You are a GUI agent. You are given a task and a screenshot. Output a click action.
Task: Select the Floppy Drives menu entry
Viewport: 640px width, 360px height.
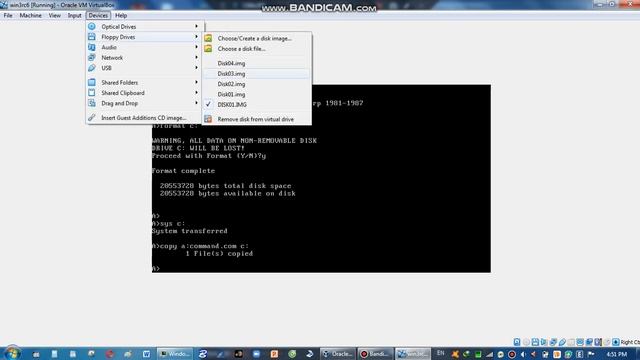click(x=144, y=37)
